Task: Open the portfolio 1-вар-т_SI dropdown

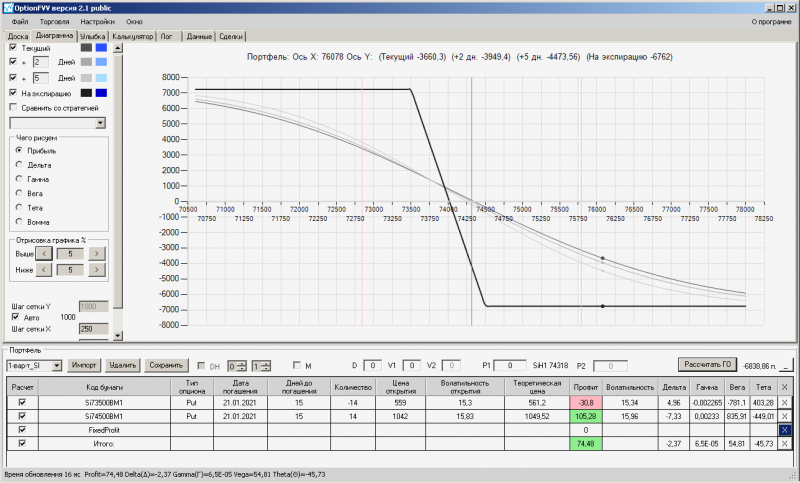Action: pyautogui.click(x=57, y=365)
